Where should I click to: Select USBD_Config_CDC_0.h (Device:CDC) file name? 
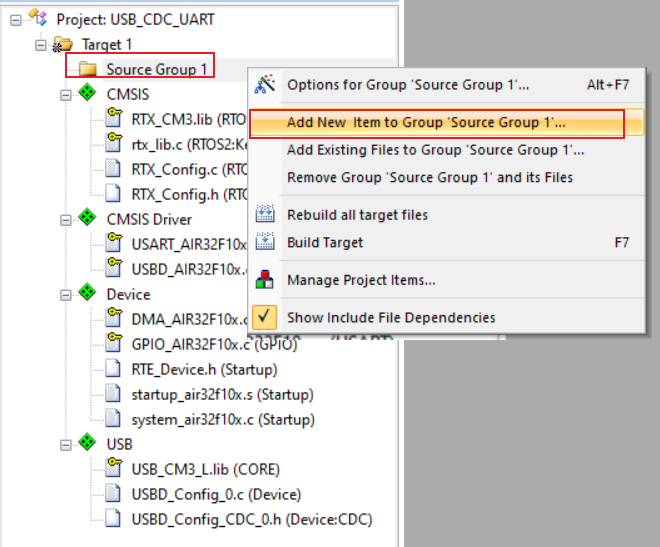coord(252,520)
